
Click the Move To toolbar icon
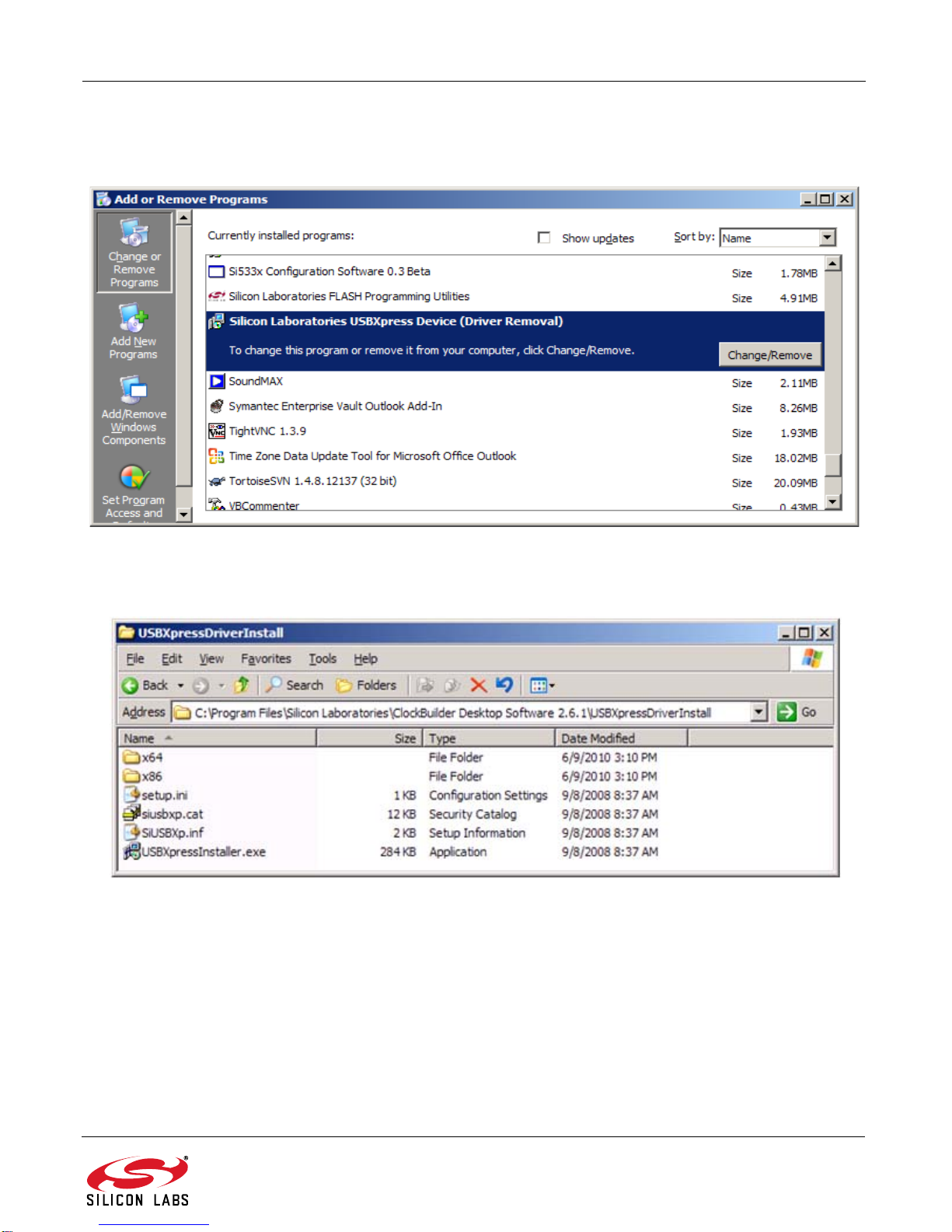(x=425, y=686)
